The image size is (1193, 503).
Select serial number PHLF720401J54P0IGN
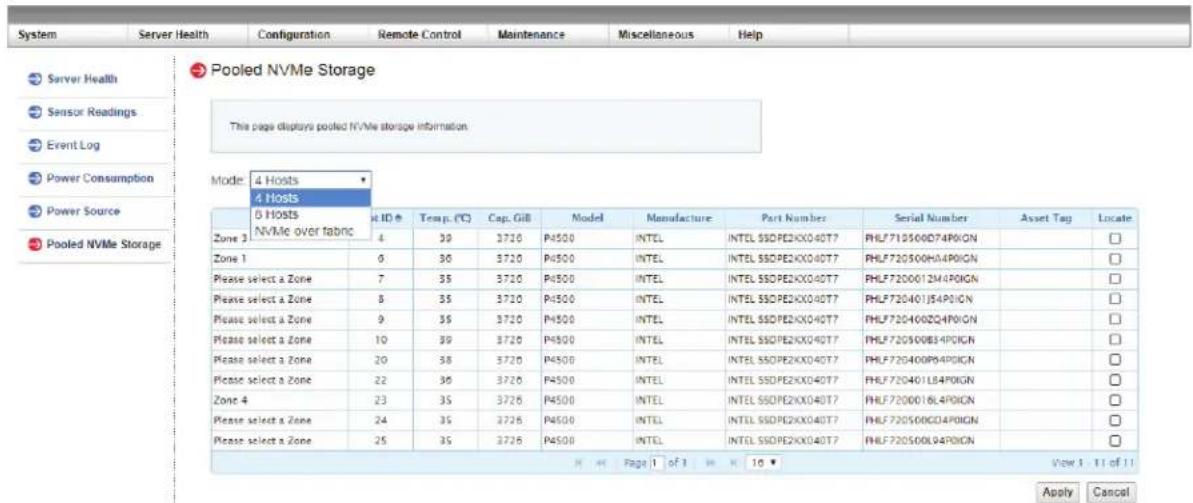pos(919,299)
